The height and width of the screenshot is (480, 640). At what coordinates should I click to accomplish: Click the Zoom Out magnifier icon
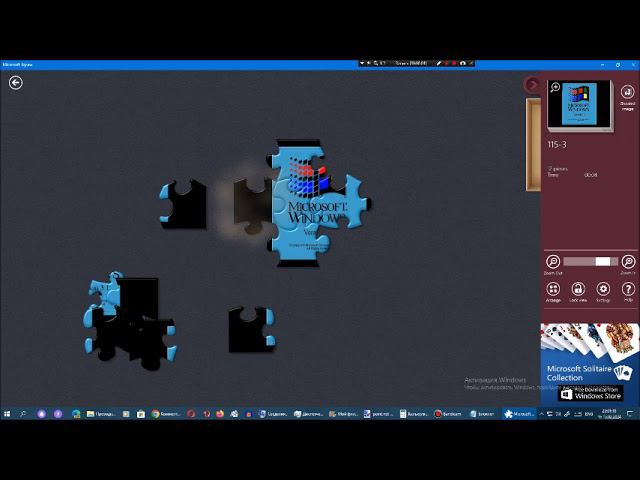coord(553,261)
